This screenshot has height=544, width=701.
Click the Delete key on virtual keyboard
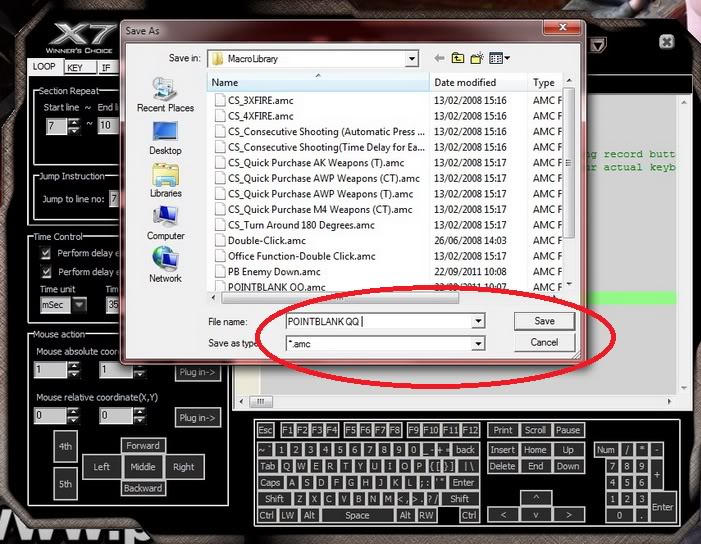click(503, 466)
